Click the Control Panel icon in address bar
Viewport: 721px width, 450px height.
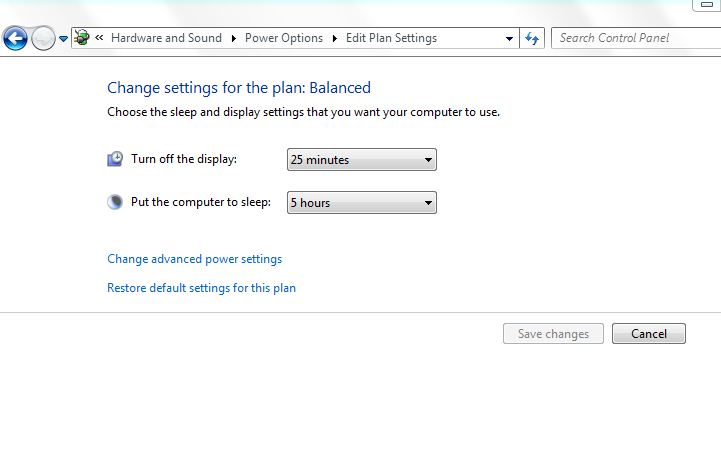(82, 38)
